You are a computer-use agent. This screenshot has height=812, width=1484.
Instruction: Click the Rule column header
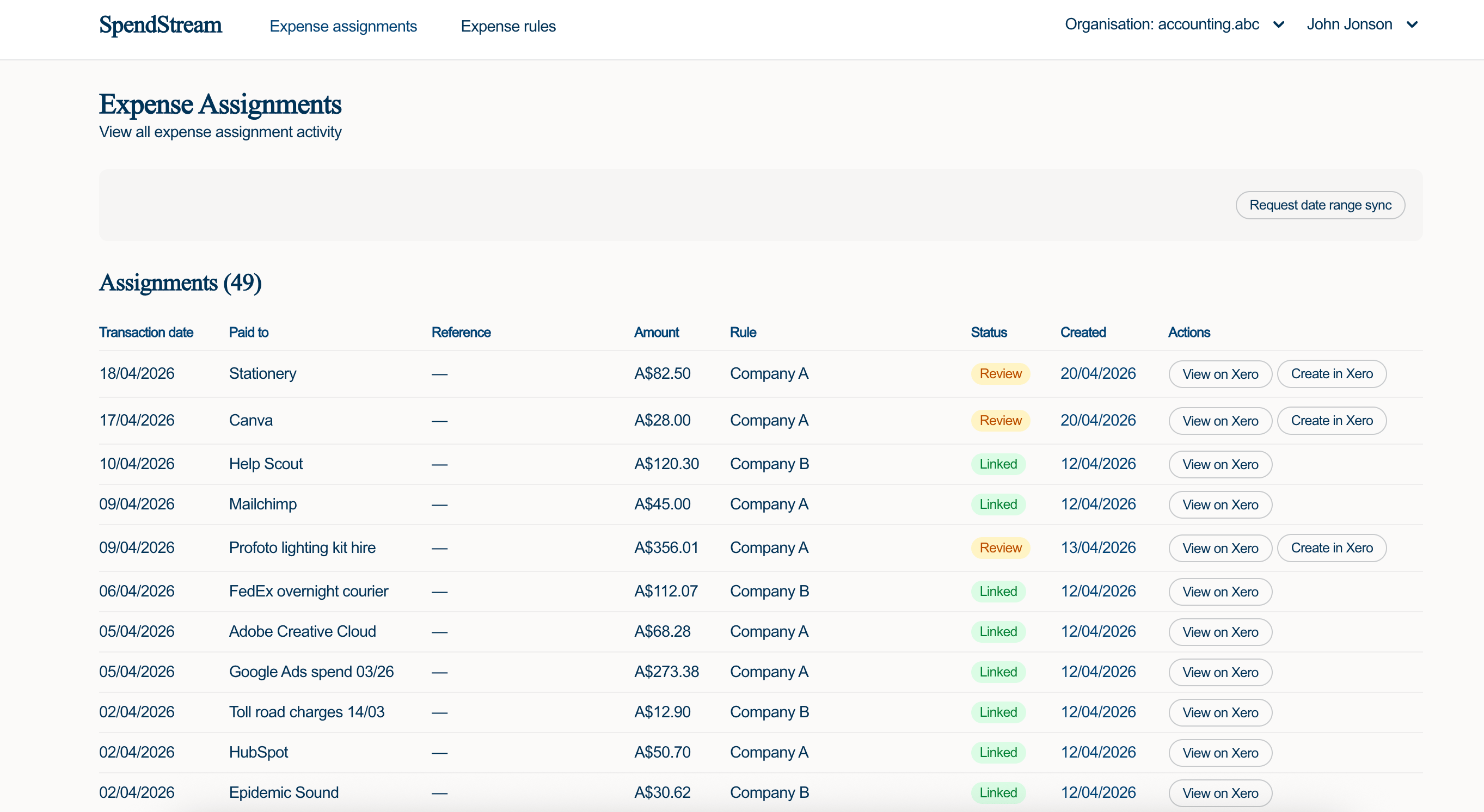click(x=743, y=333)
